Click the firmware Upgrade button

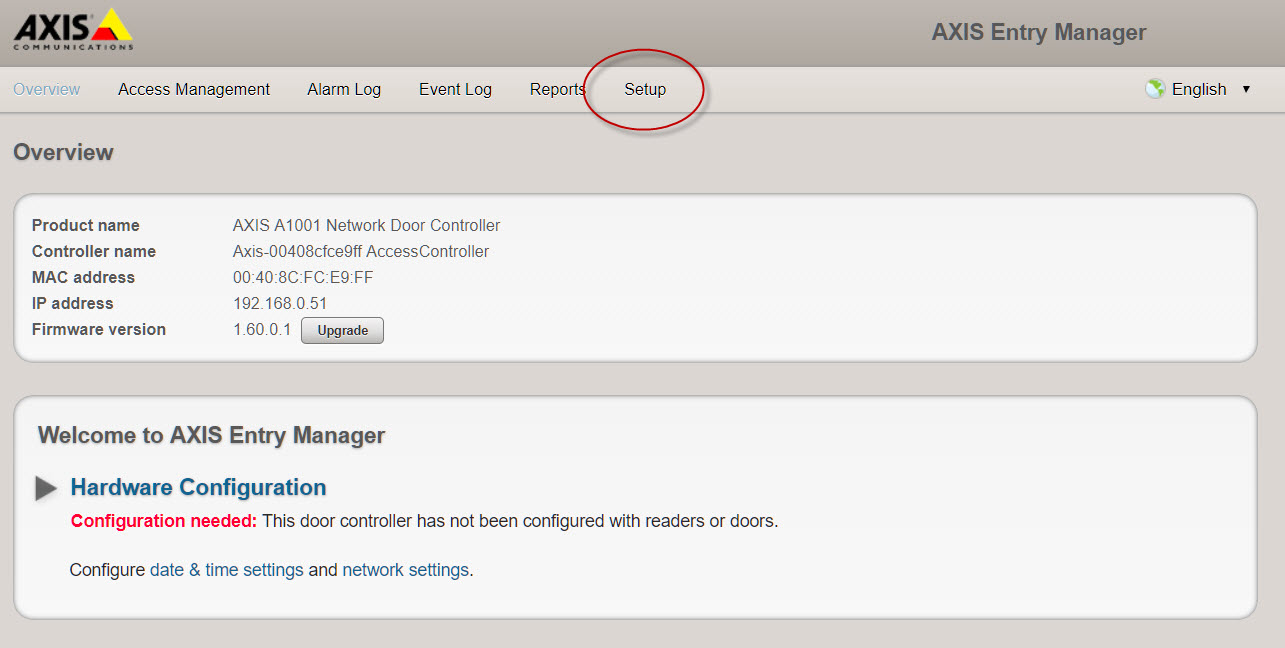point(343,331)
